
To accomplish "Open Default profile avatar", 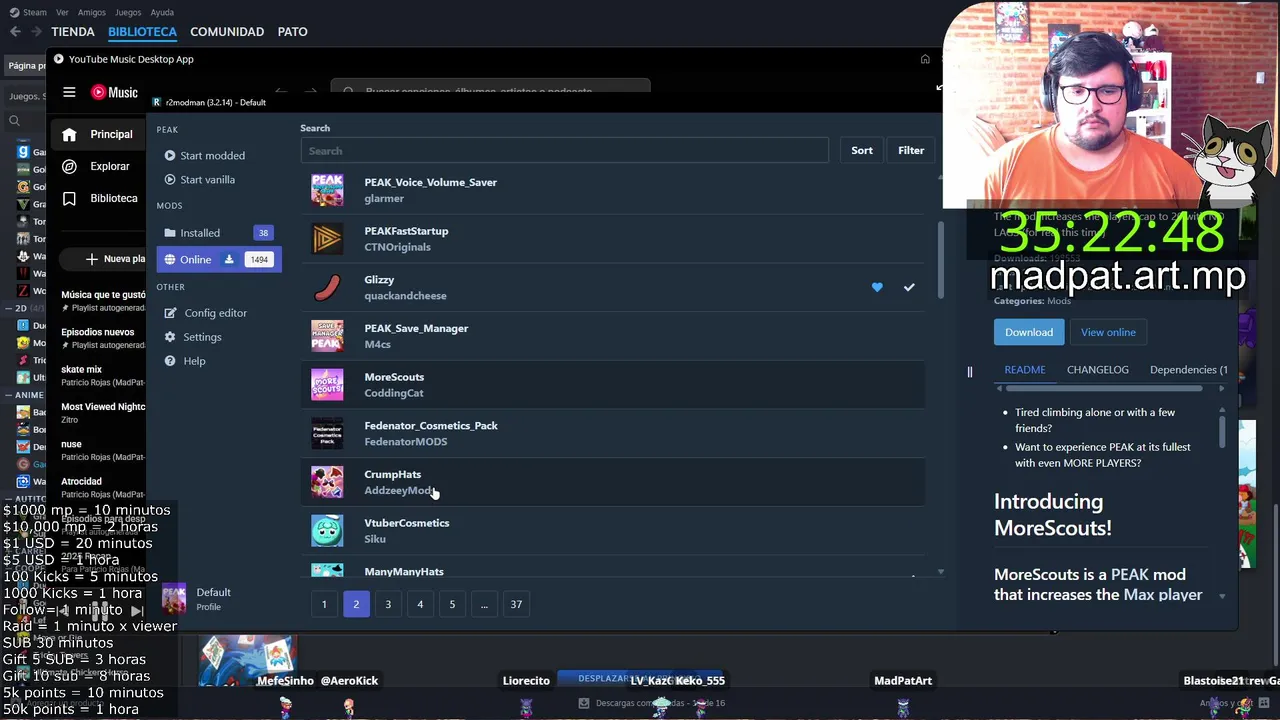I will click(174, 599).
